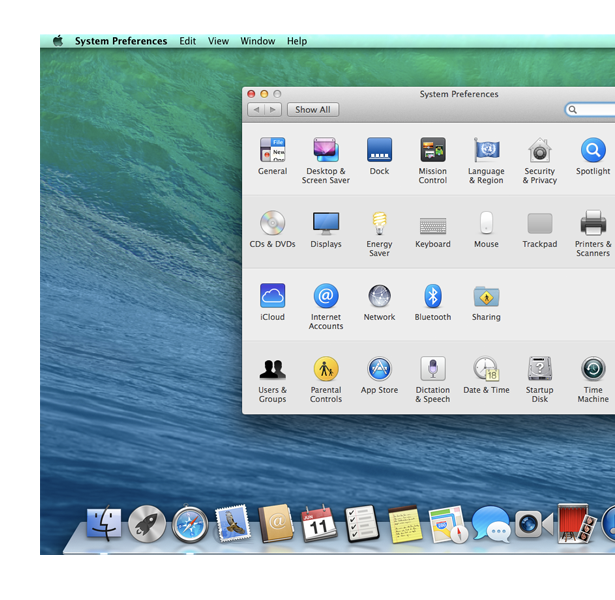Open Notes yellow pad in Dock

(405, 524)
